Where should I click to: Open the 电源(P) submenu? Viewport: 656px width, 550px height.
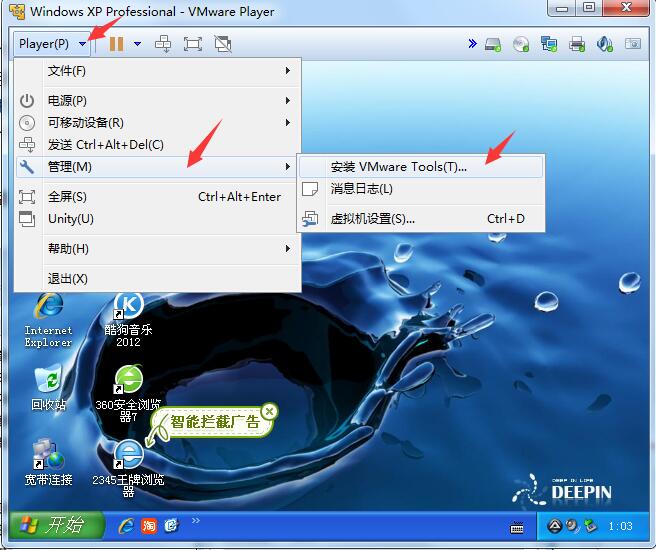pos(157,100)
